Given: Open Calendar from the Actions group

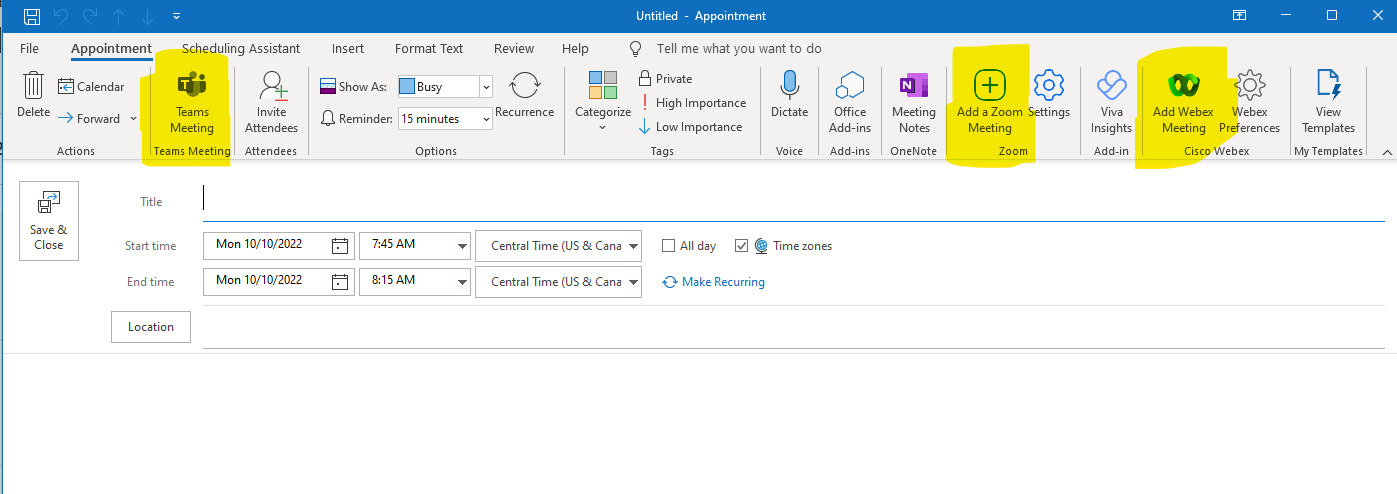Looking at the screenshot, I should click(91, 87).
